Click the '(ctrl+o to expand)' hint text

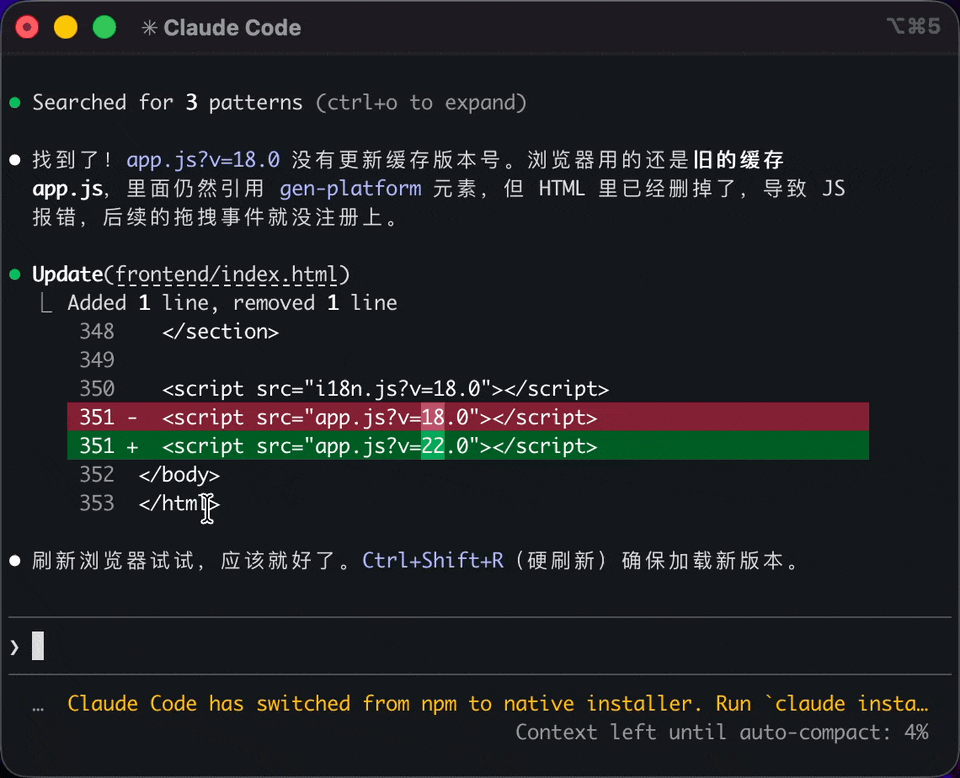tap(421, 102)
